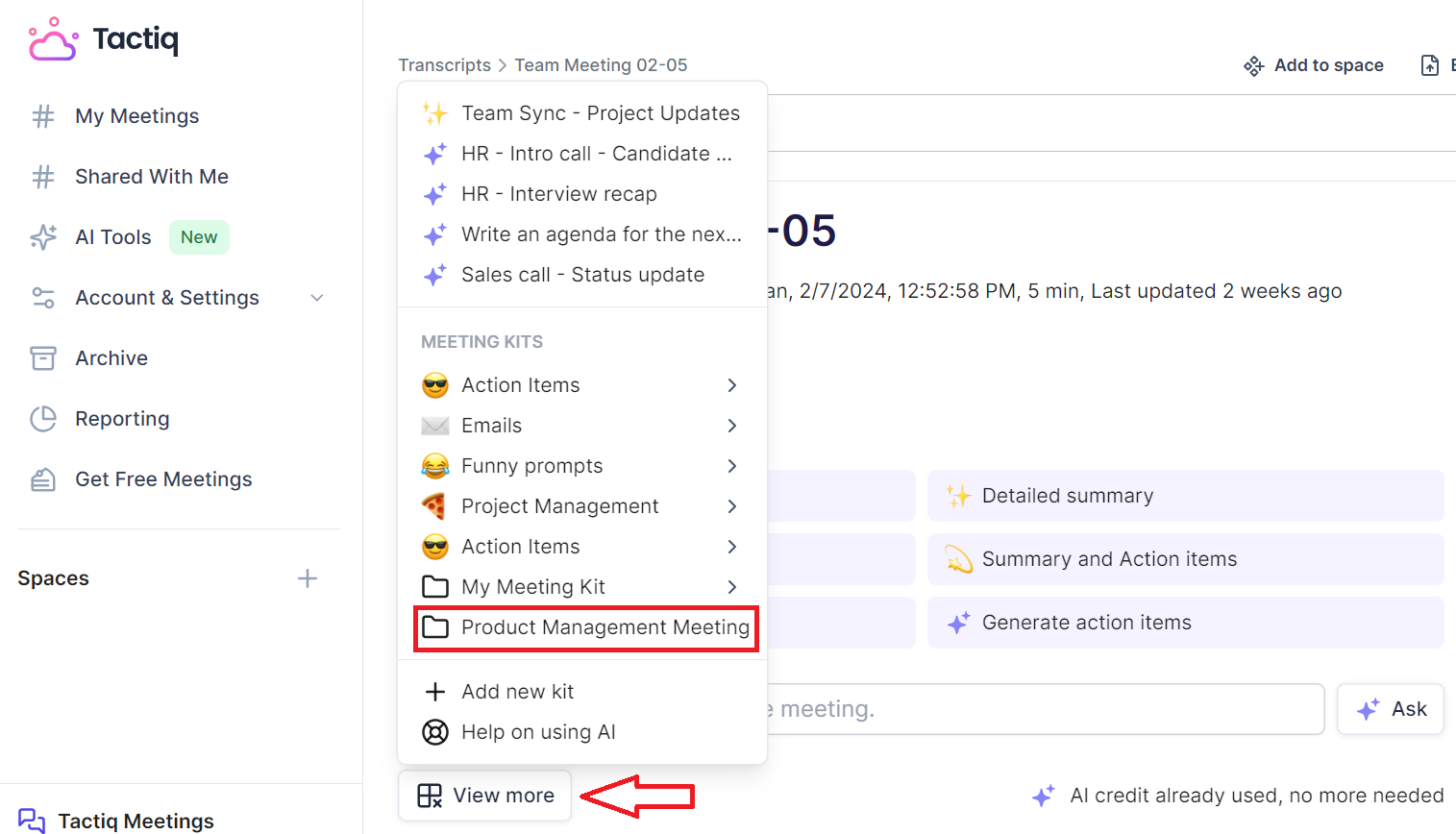Click the View more button

point(485,796)
